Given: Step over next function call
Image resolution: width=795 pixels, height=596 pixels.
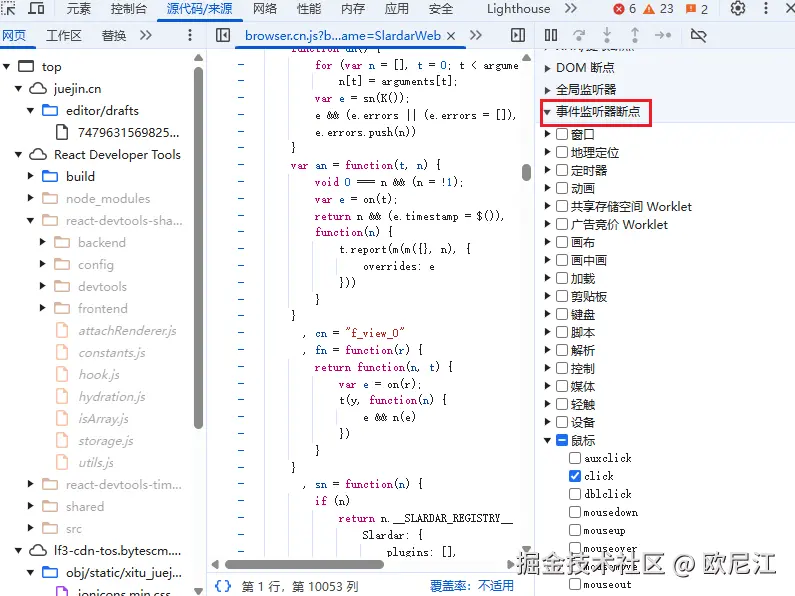Looking at the screenshot, I should tap(579, 35).
